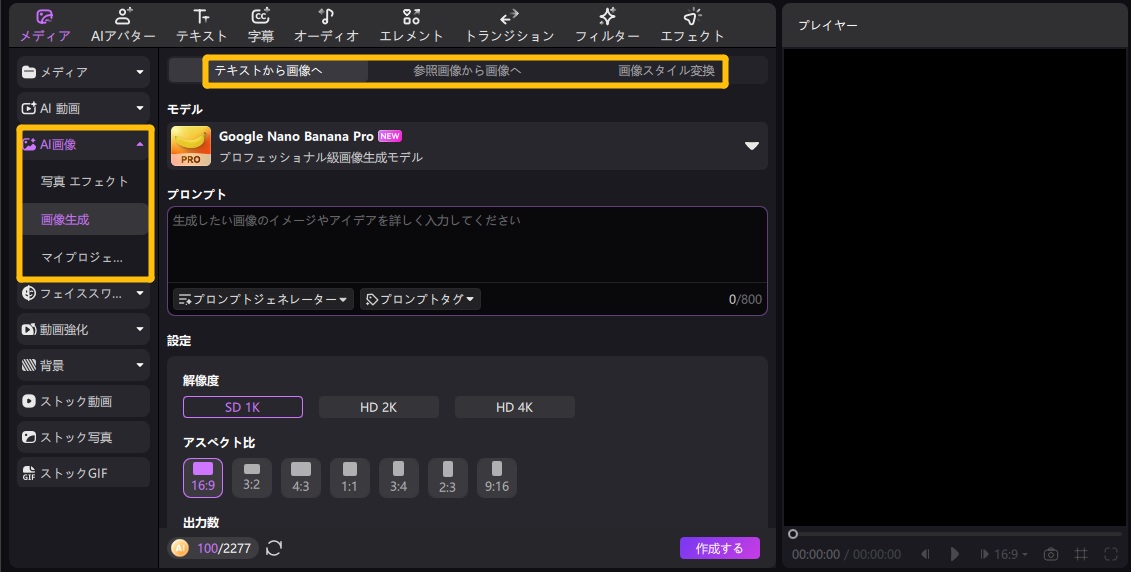The image size is (1131, 572).
Task: Expand the メディア sidebar section
Action: [84, 71]
